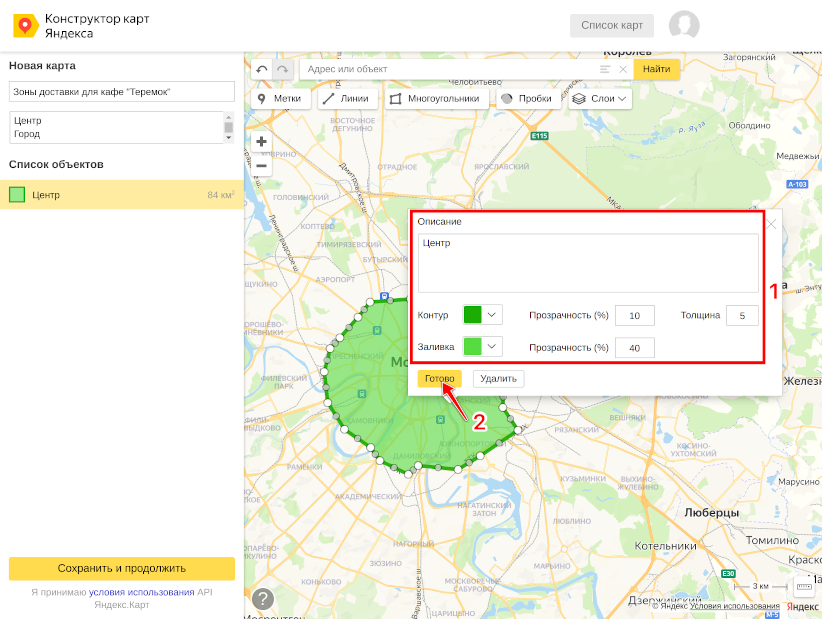Close the polygon properties popup
Viewport: 822px width, 619px height.
(x=771, y=224)
